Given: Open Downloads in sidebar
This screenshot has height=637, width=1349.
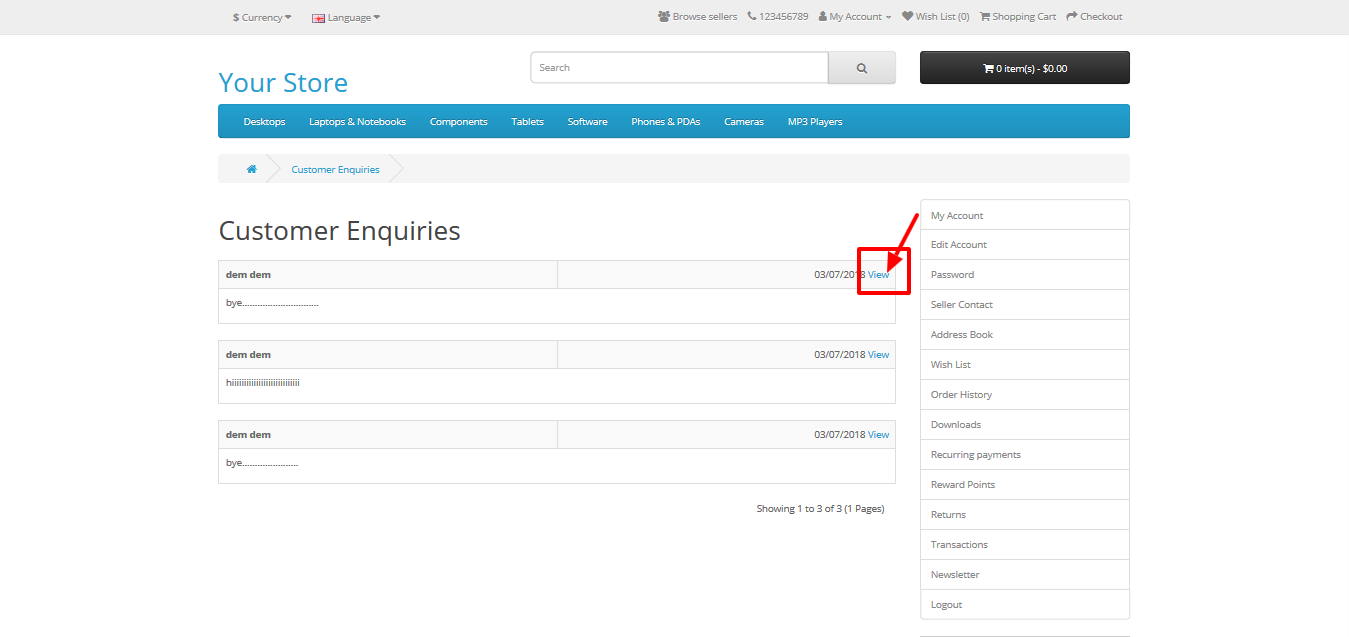Looking at the screenshot, I should [1025, 425].
